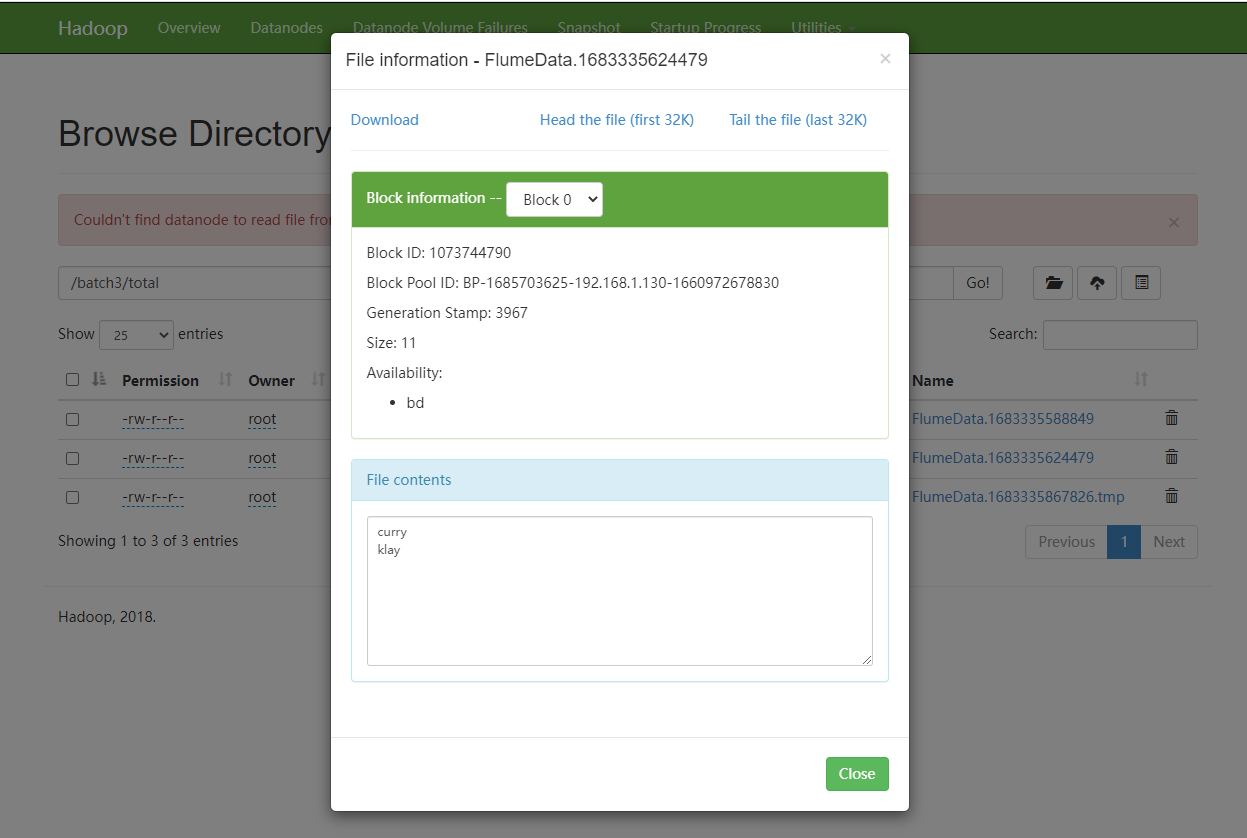The image size is (1247, 838).
Task: Dismiss the red datanode error alert
Action: (1174, 222)
